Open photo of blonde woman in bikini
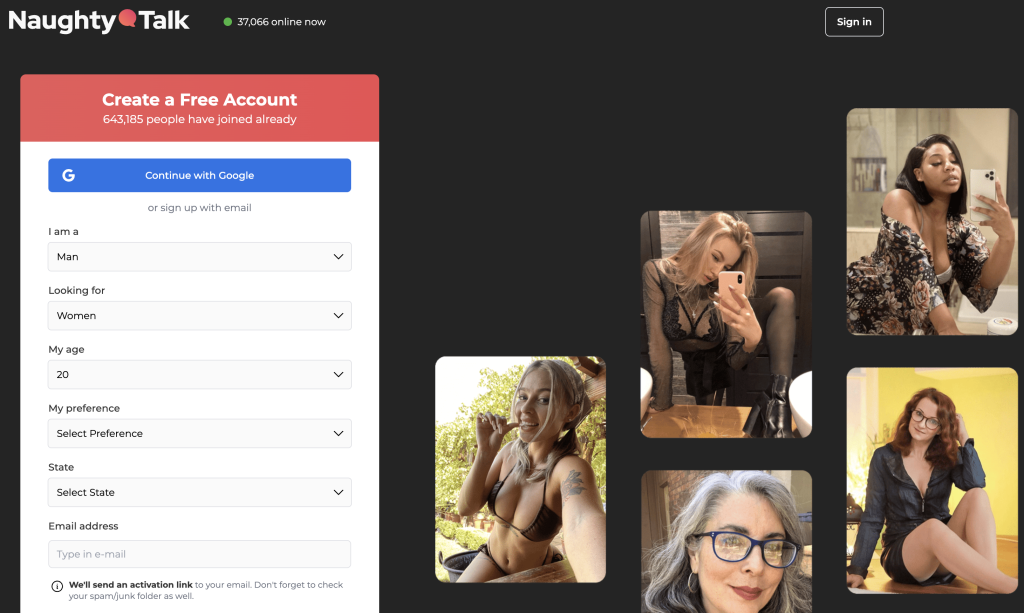 [x=520, y=469]
